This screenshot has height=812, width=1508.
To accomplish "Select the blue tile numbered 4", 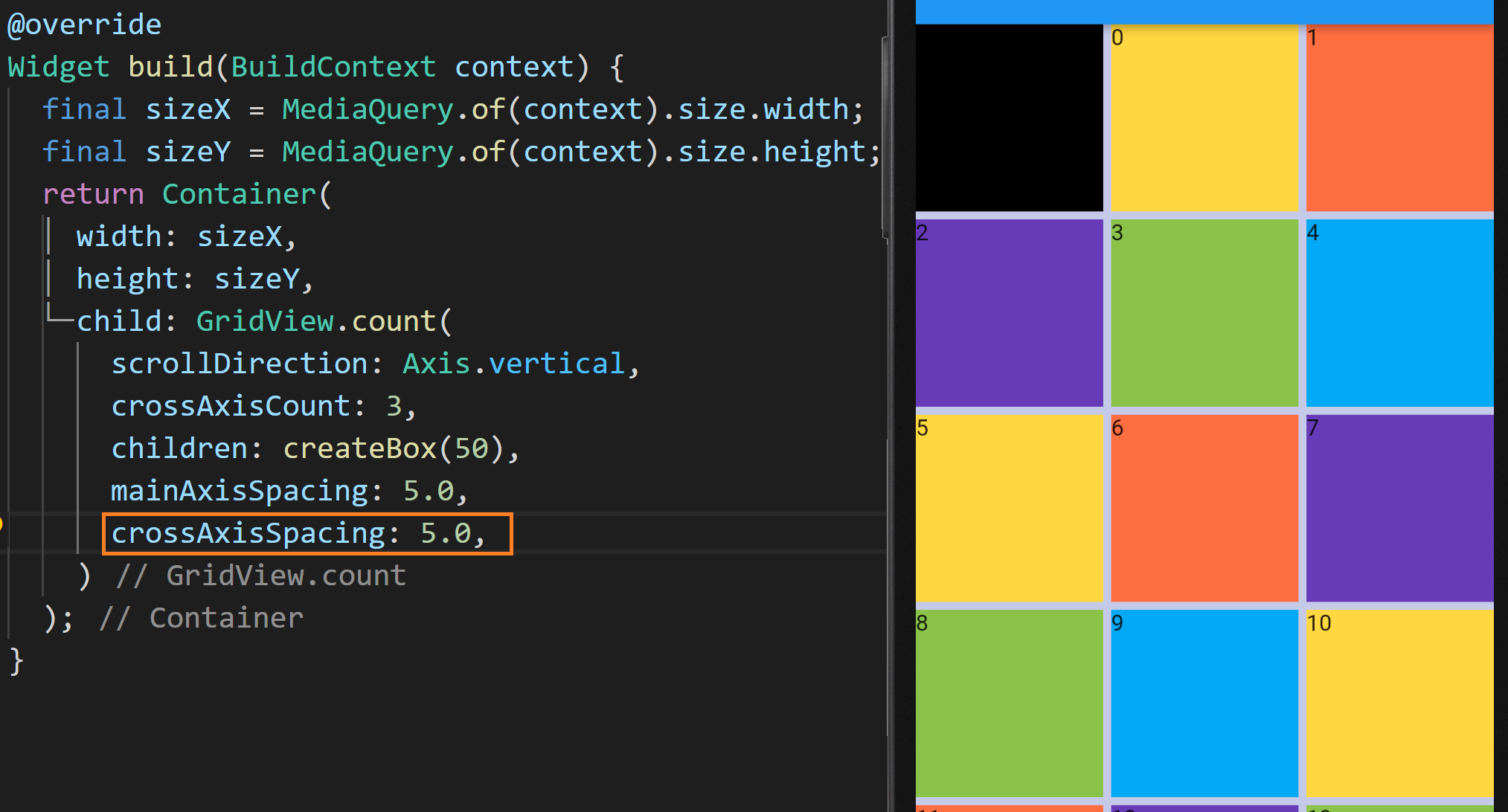I will pos(1399,313).
